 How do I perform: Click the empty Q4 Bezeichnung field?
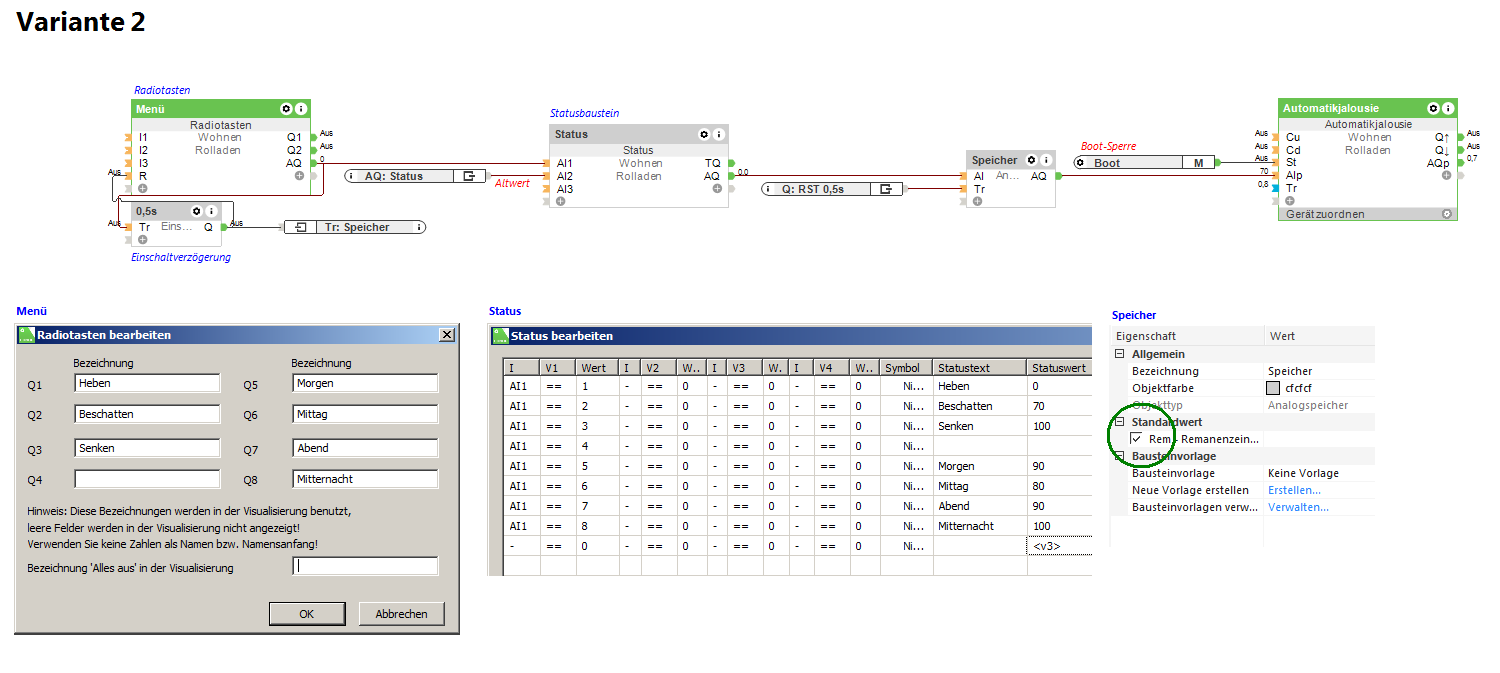point(147,479)
